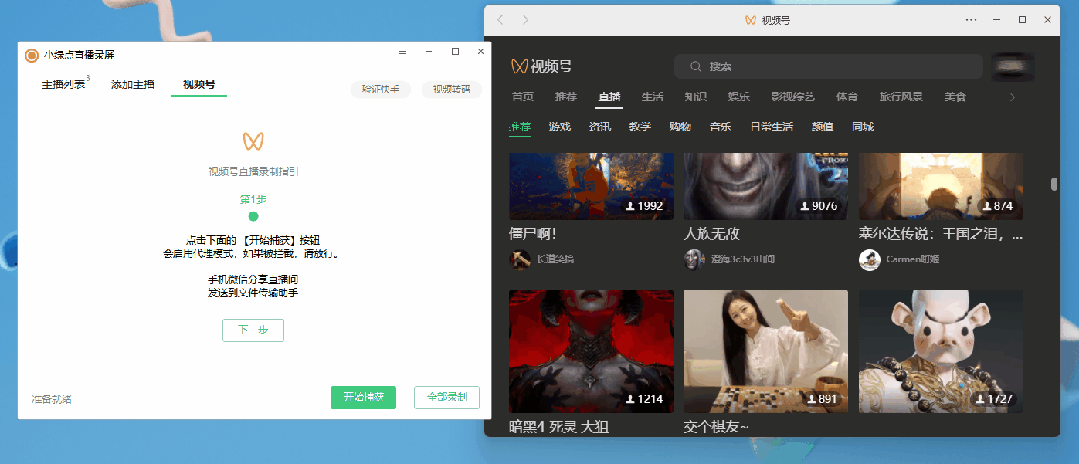The image size is (1079, 464).
Task: Open the hamburger menu in the 小绿点直播录屏 title bar
Action: [403, 52]
